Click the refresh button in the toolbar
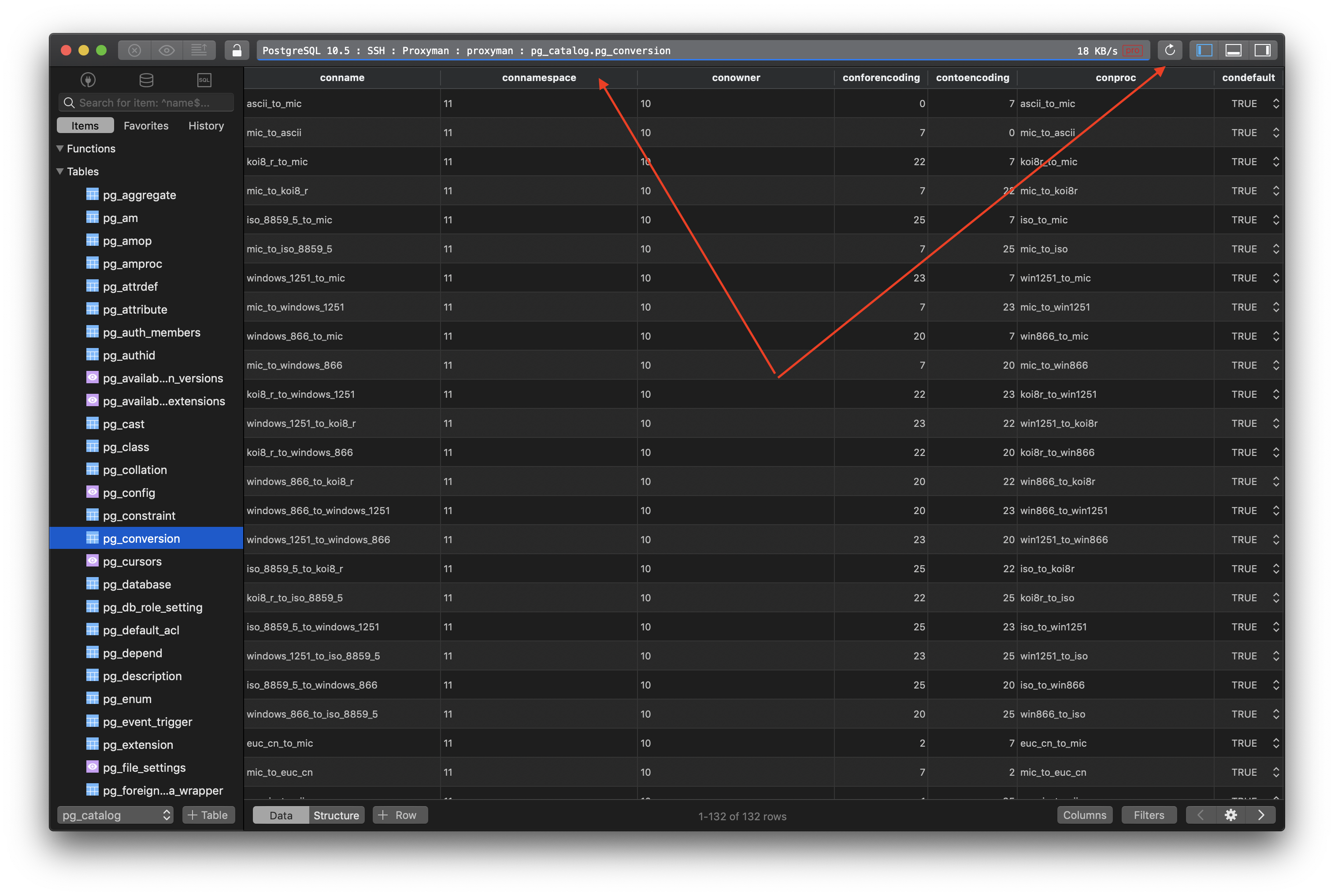 (1170, 50)
